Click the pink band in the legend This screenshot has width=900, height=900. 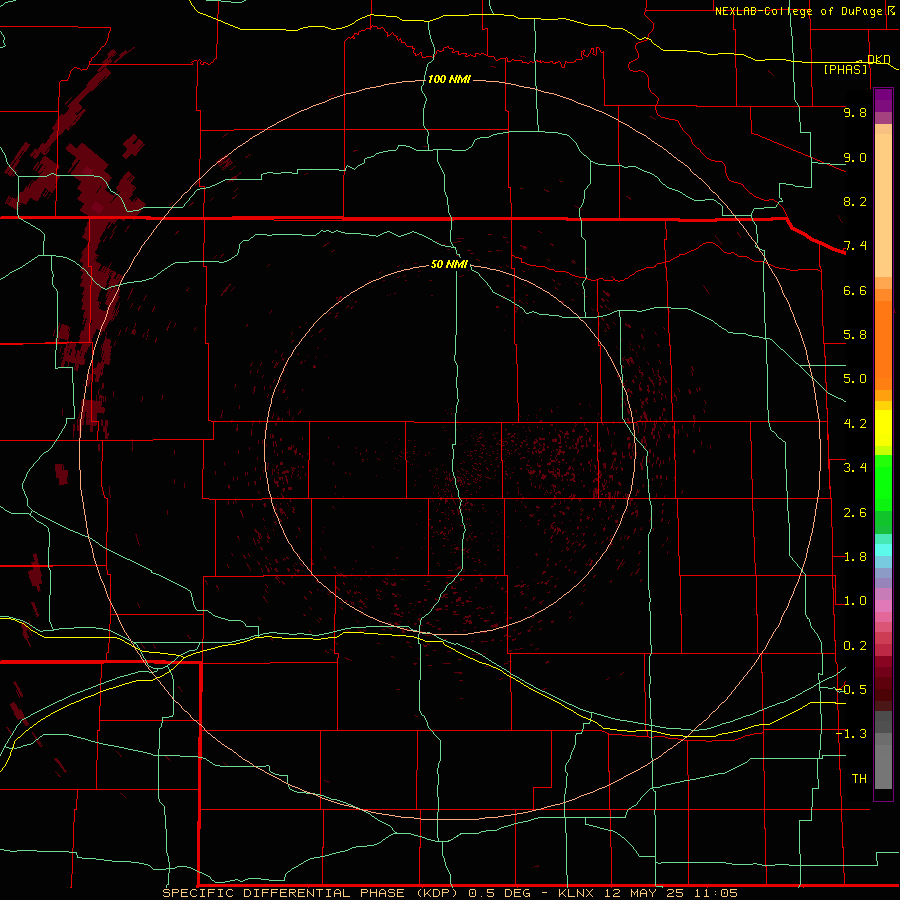tap(883, 606)
